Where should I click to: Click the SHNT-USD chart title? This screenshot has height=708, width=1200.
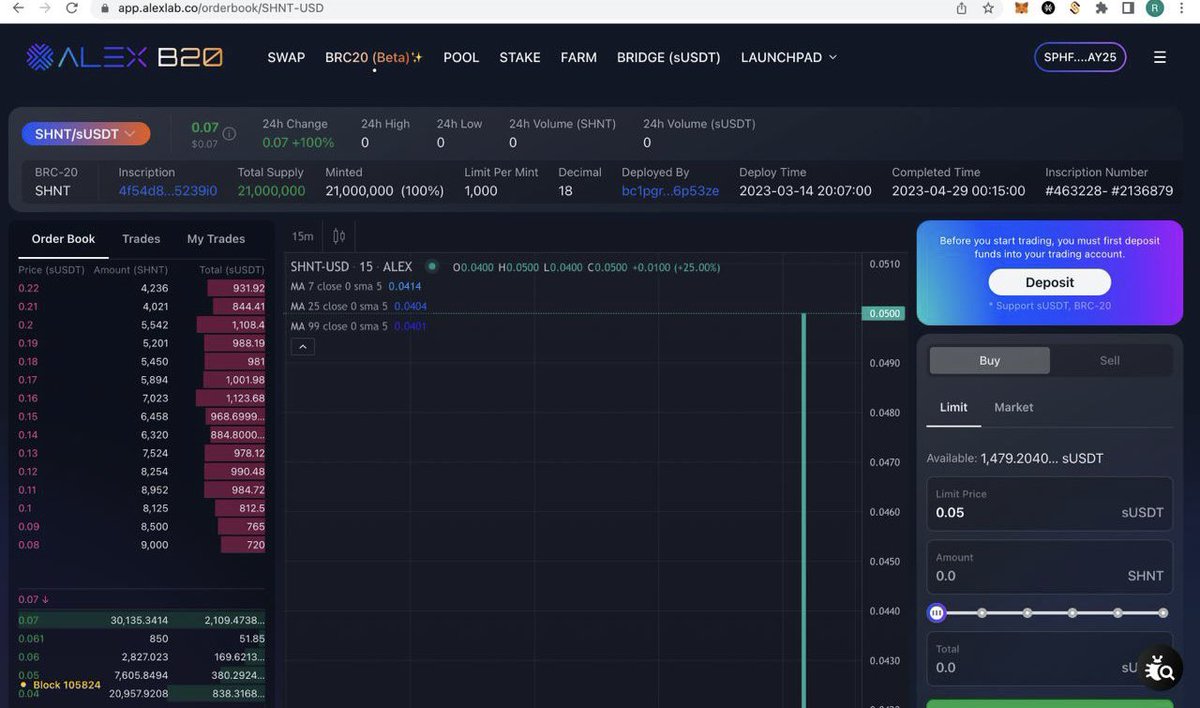point(351,267)
